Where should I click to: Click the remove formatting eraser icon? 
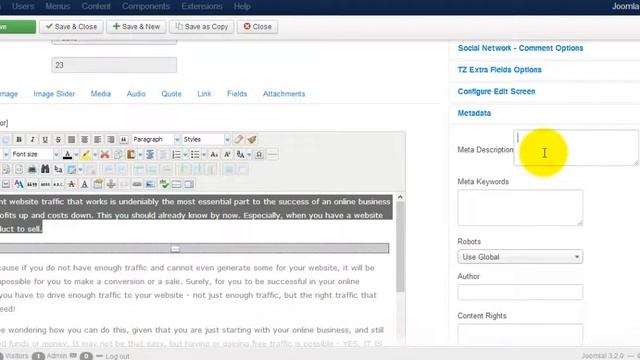point(238,140)
